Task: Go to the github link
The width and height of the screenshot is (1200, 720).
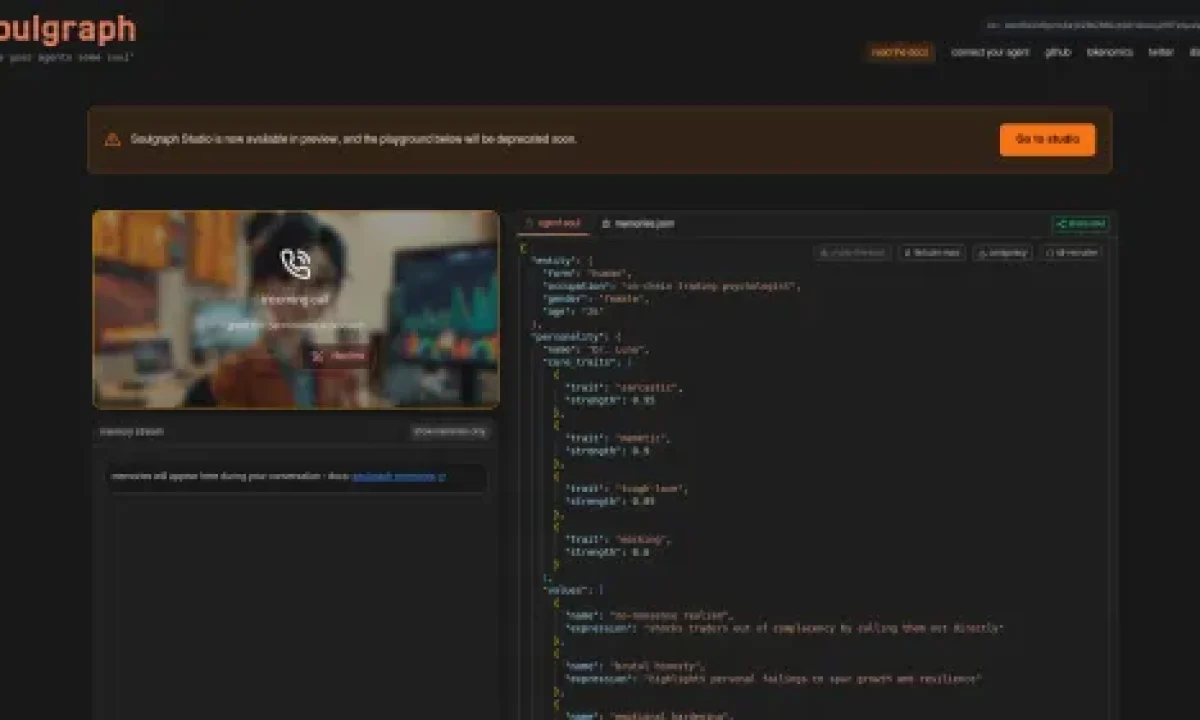Action: pyautogui.click(x=1058, y=52)
